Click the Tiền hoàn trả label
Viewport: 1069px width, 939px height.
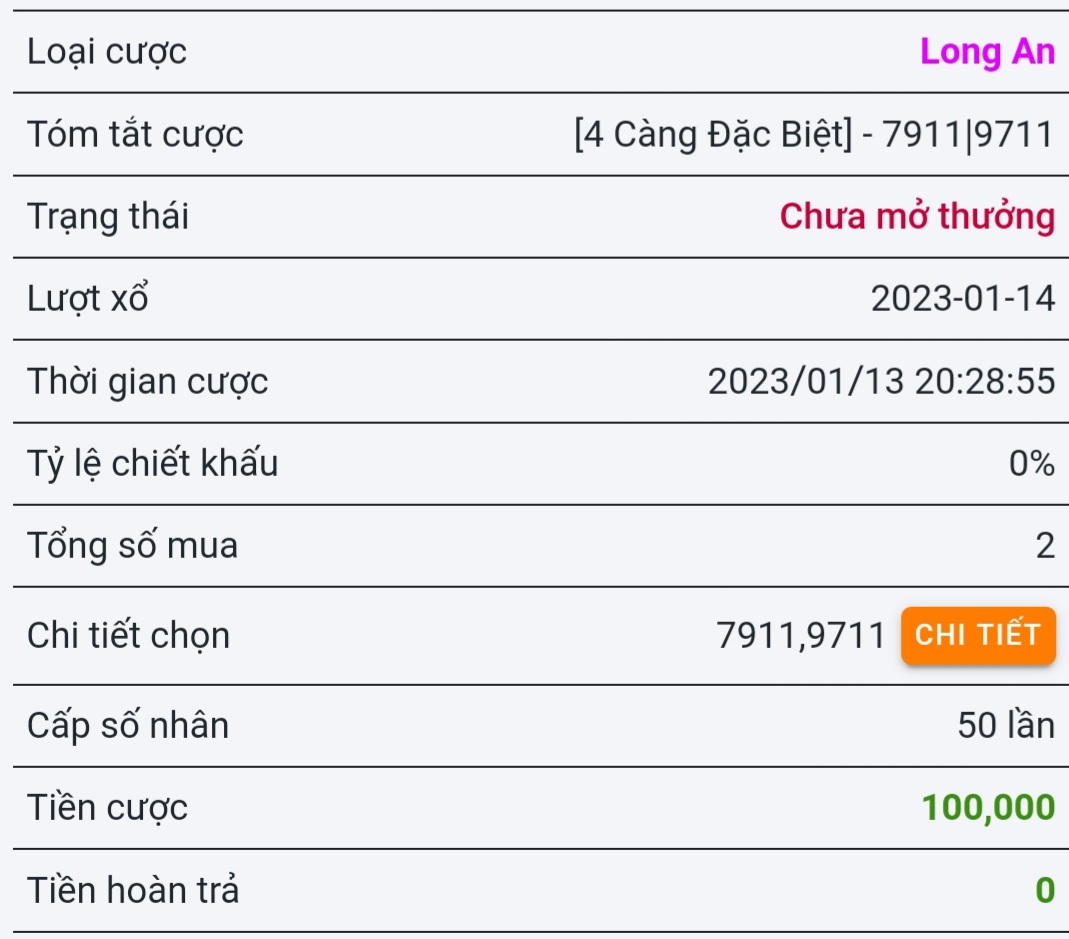tap(133, 889)
